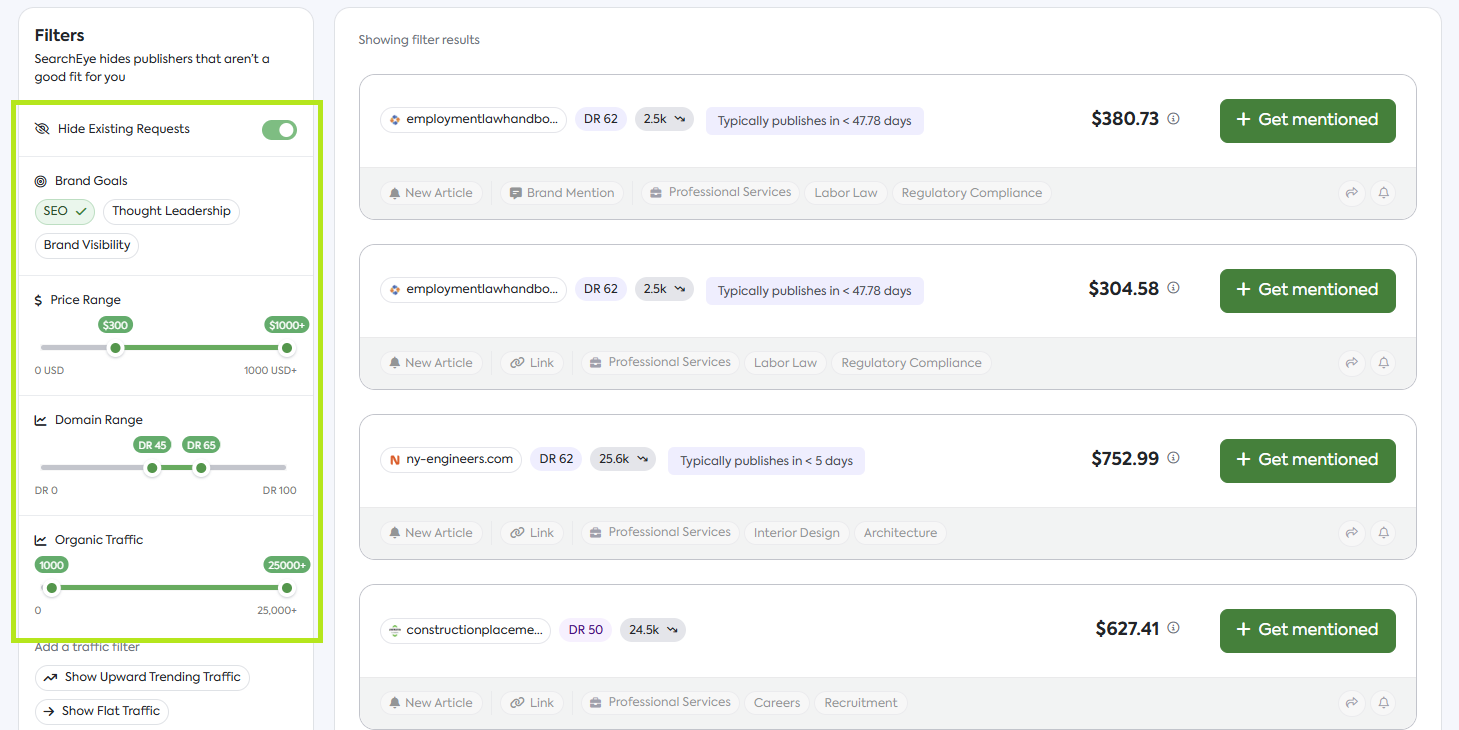Show Upward Trending Traffic filter
Screen dimensions: 1459x730
tap(142, 678)
